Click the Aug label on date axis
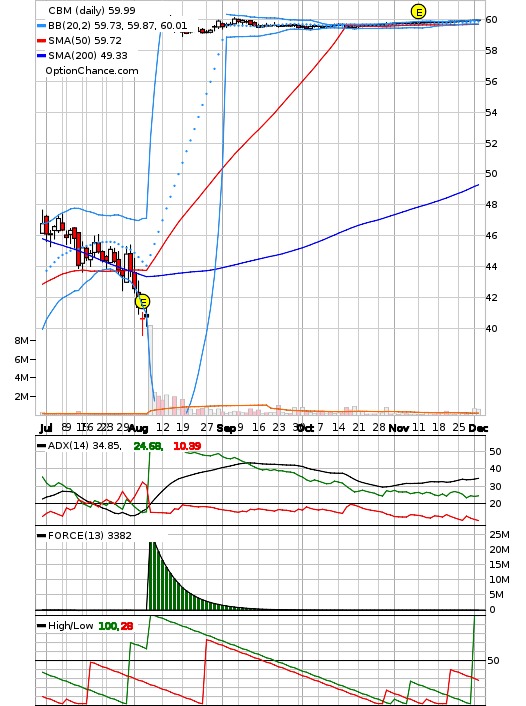The height and width of the screenshot is (706, 526). click(138, 428)
